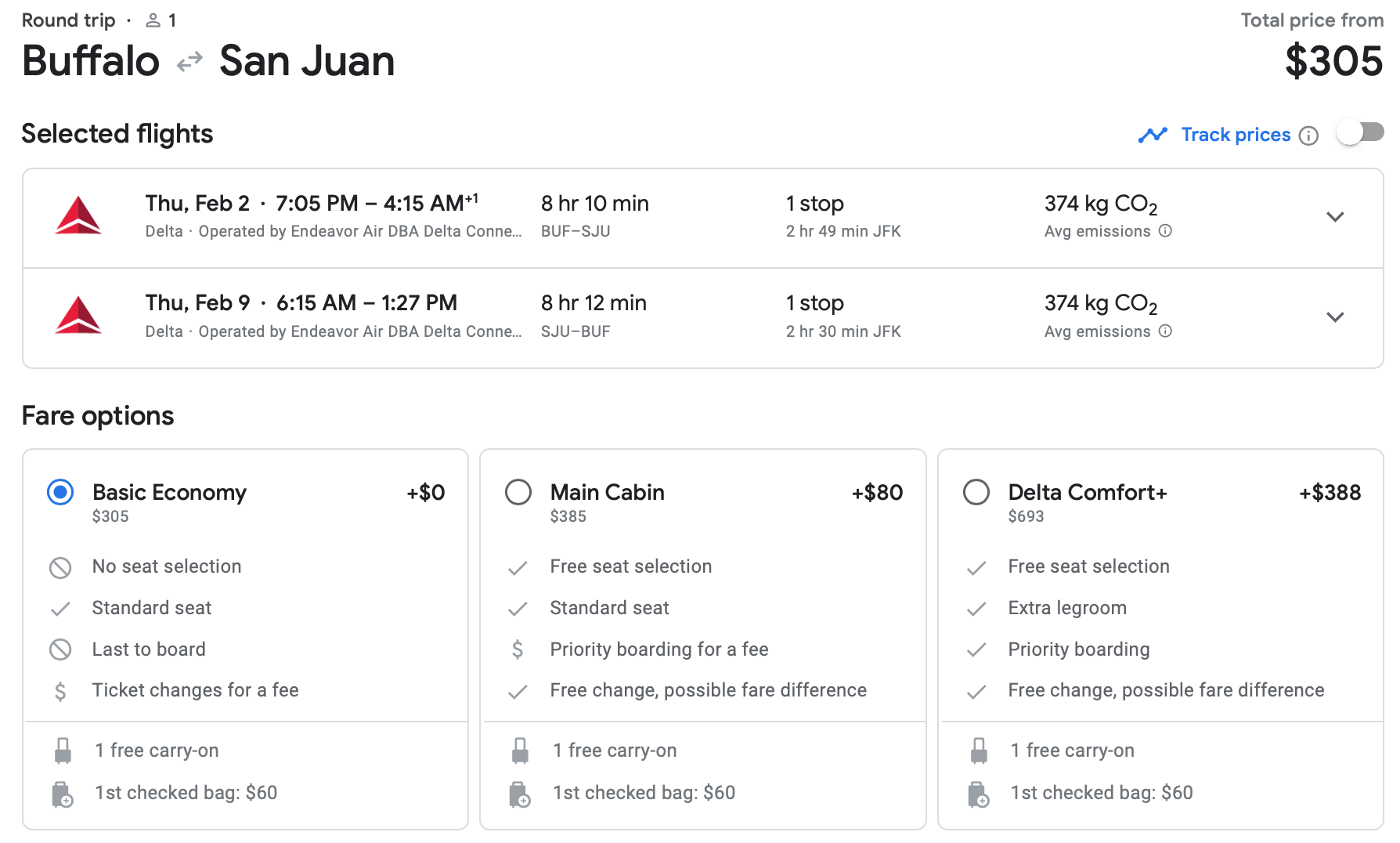1400x843 pixels.
Task: Click the Last to board prohibited icon
Action: pyautogui.click(x=60, y=649)
